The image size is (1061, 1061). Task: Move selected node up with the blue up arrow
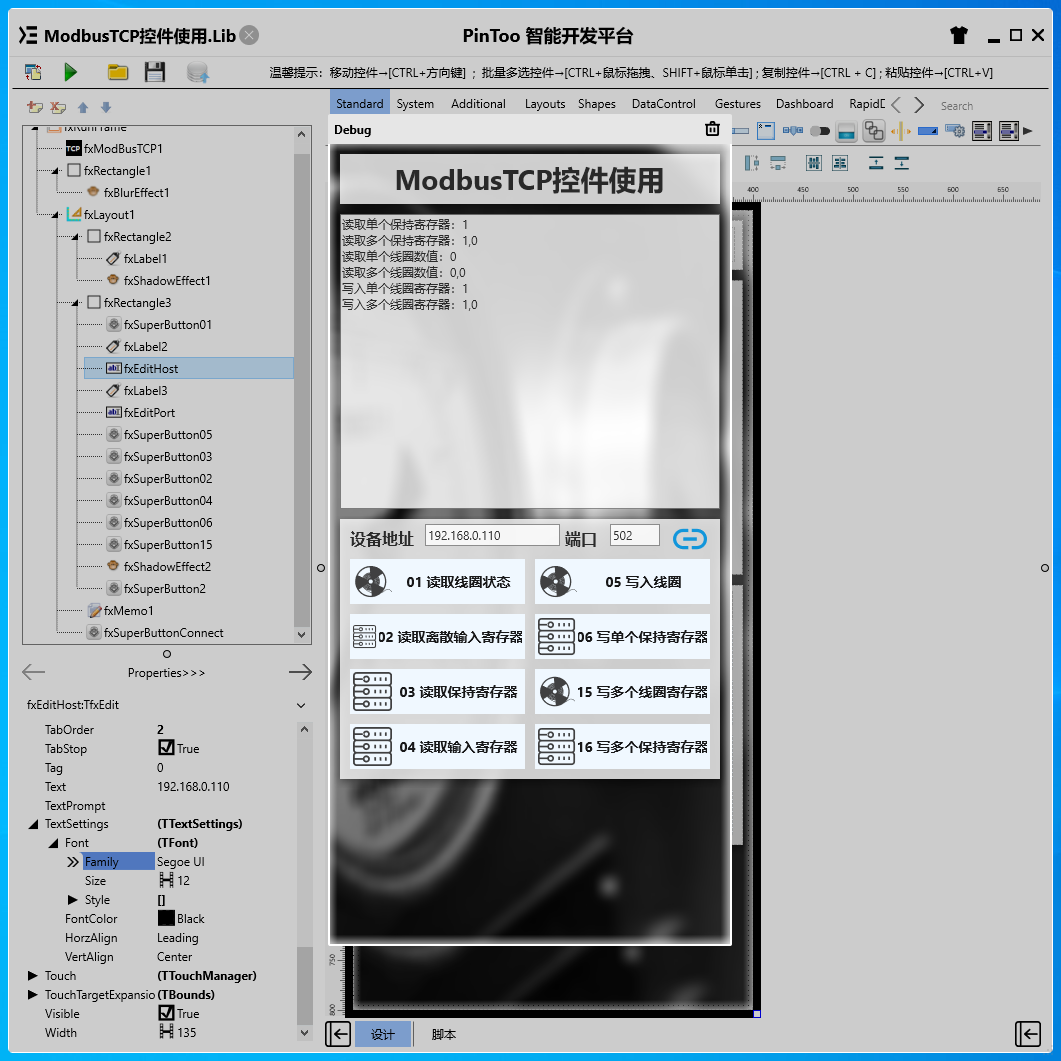click(83, 107)
